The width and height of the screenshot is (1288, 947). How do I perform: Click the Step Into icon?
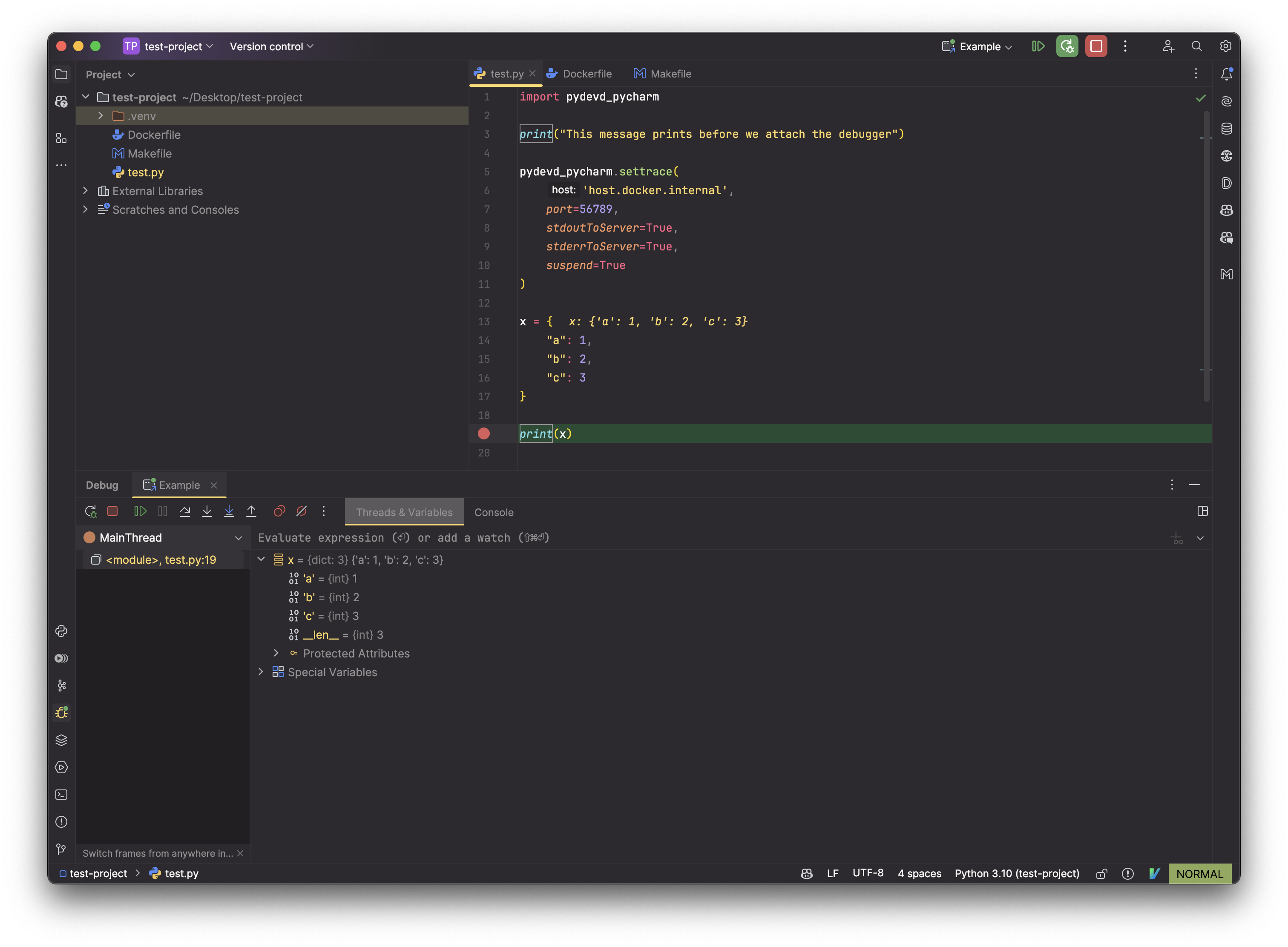point(207,511)
